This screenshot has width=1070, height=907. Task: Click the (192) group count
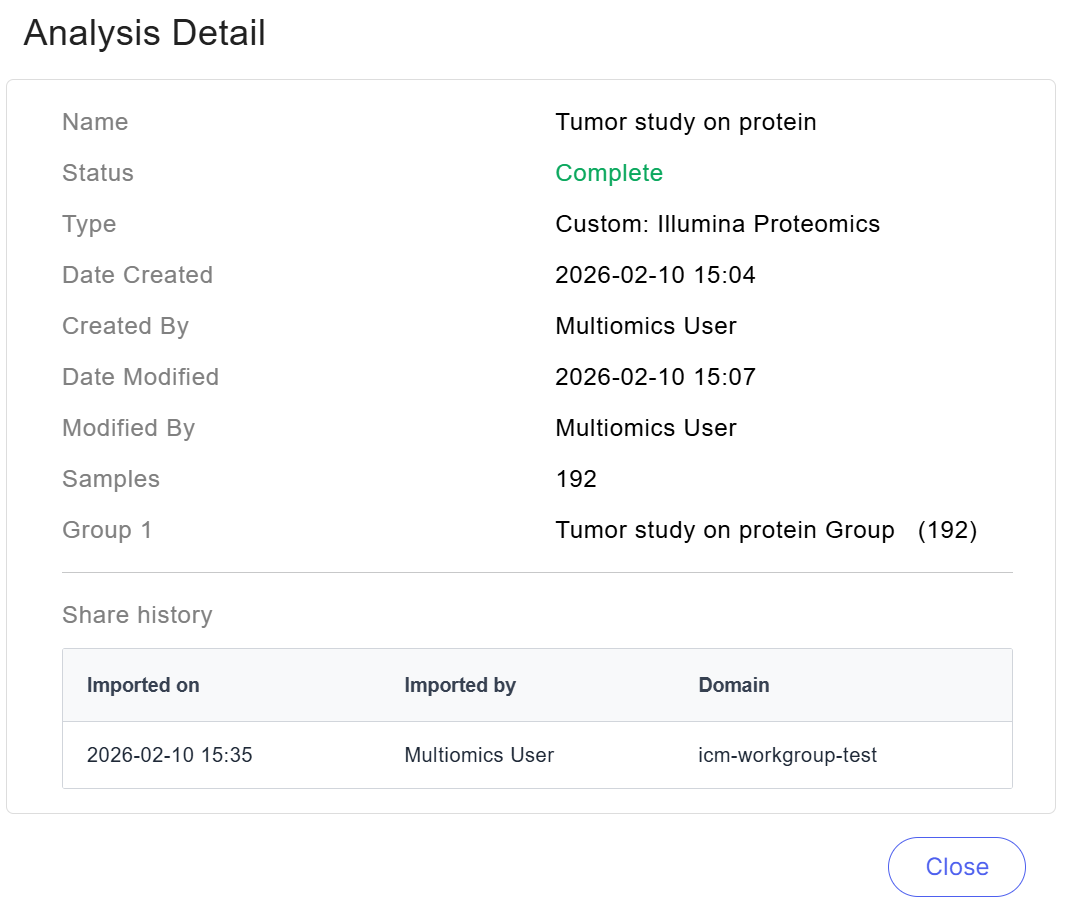(947, 530)
